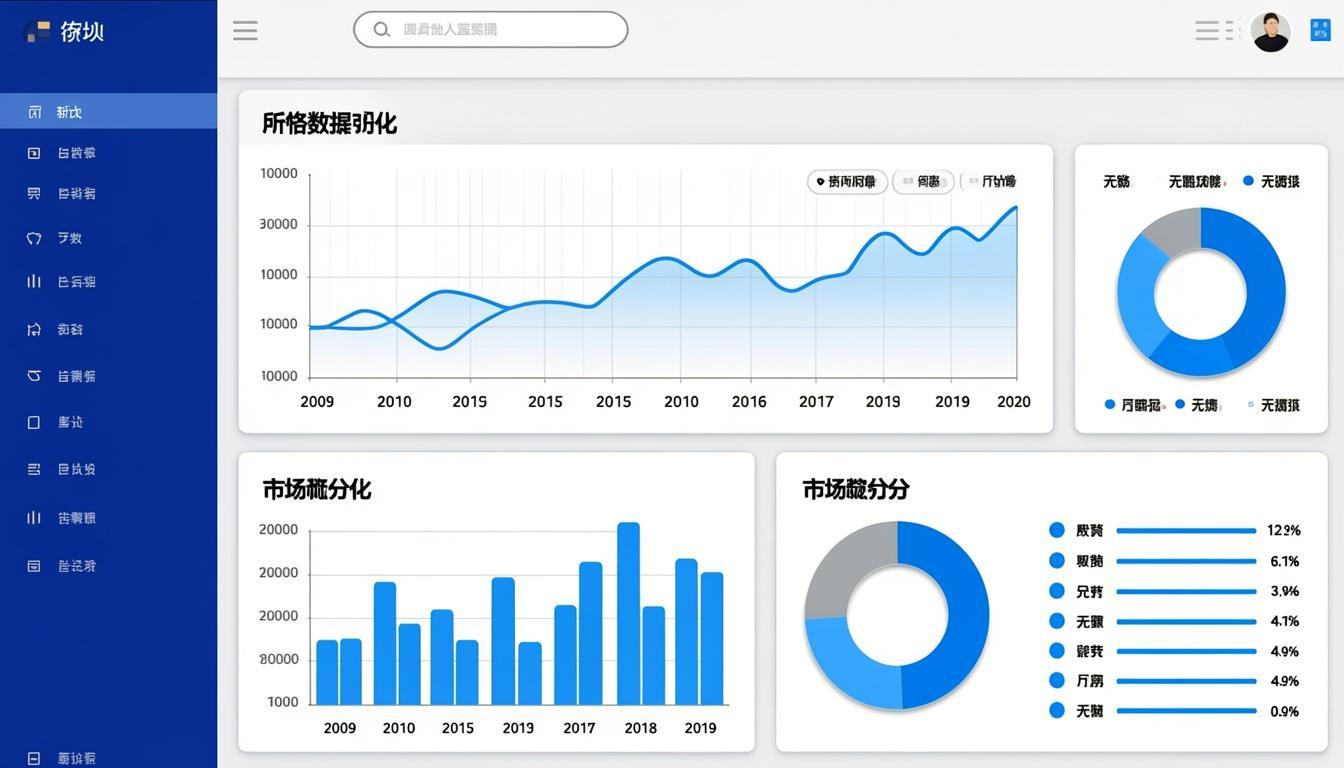Toggle the rightmost pill above the line chart
This screenshot has width=1344, height=768.
tap(992, 181)
